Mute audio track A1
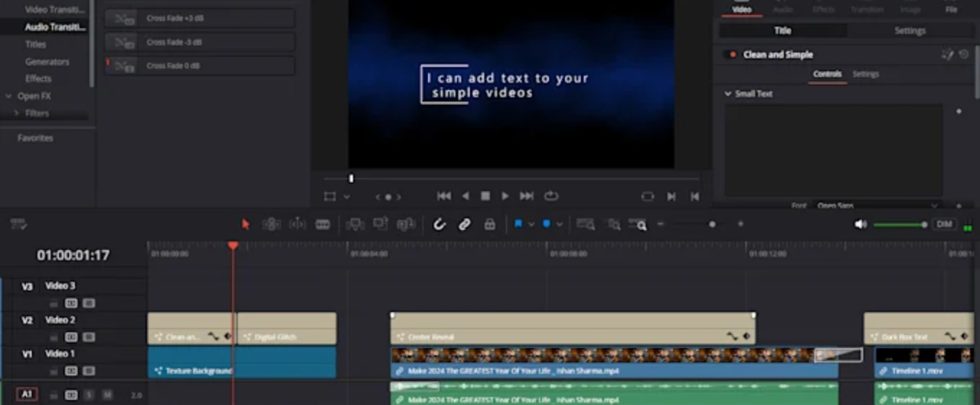 (106, 395)
